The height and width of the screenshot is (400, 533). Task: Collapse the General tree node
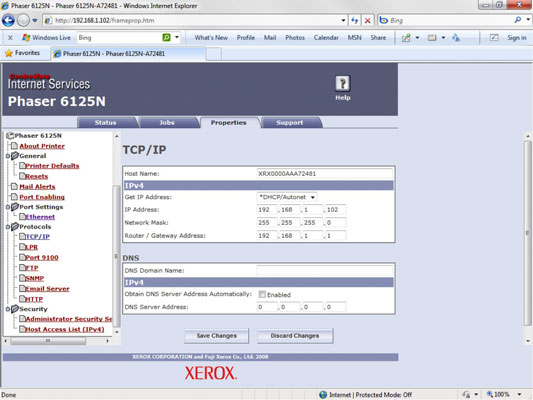point(7,156)
